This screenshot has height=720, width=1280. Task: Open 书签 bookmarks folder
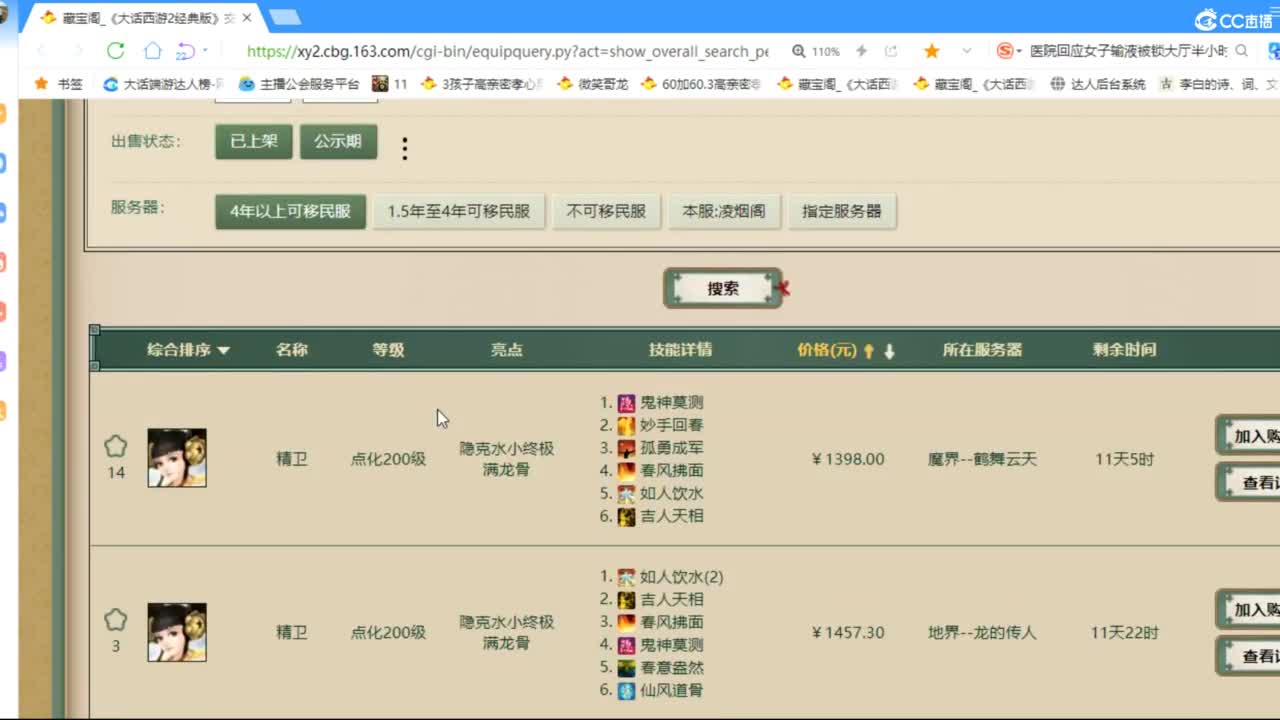pos(59,84)
